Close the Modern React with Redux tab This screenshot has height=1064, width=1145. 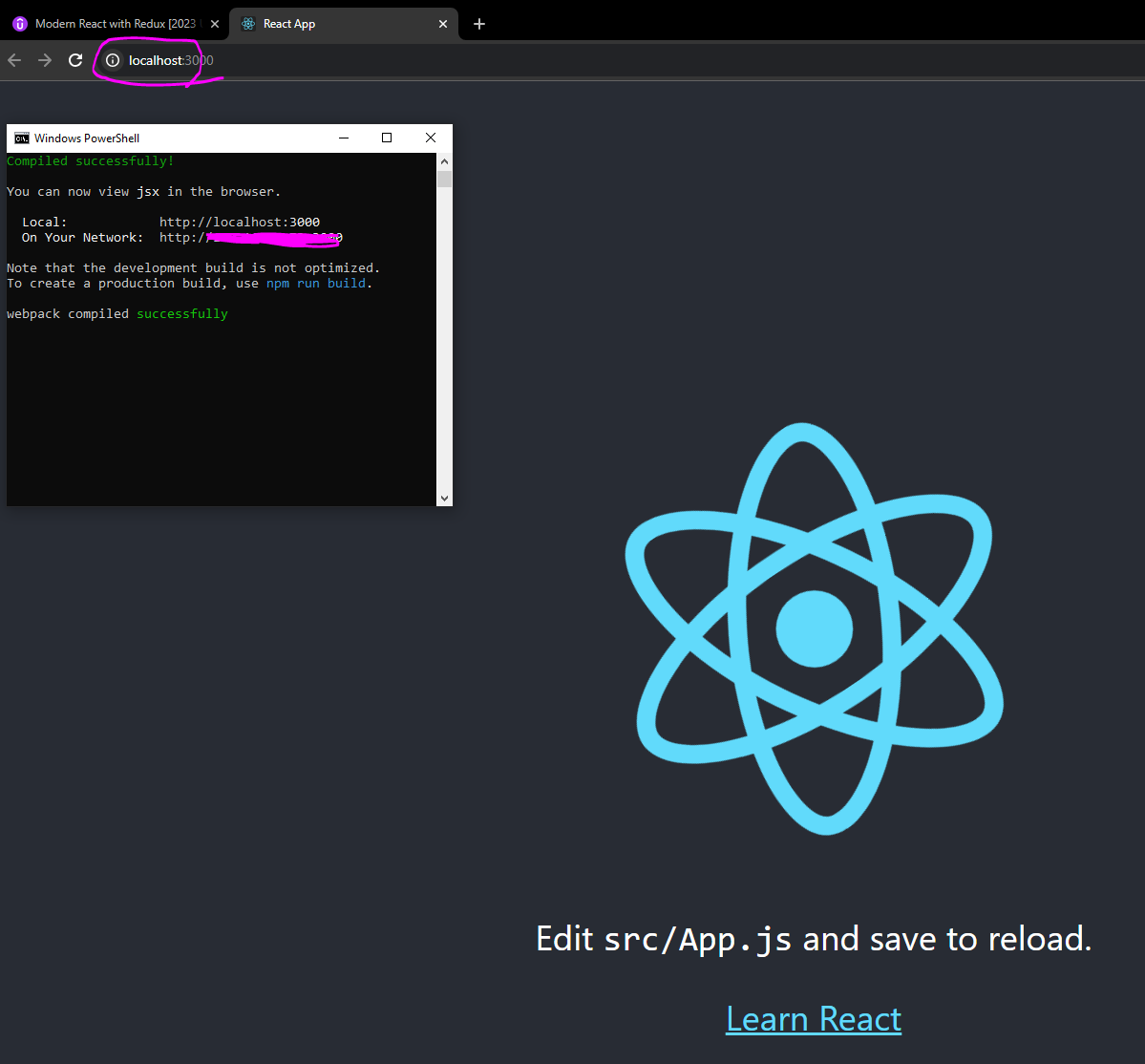[215, 24]
